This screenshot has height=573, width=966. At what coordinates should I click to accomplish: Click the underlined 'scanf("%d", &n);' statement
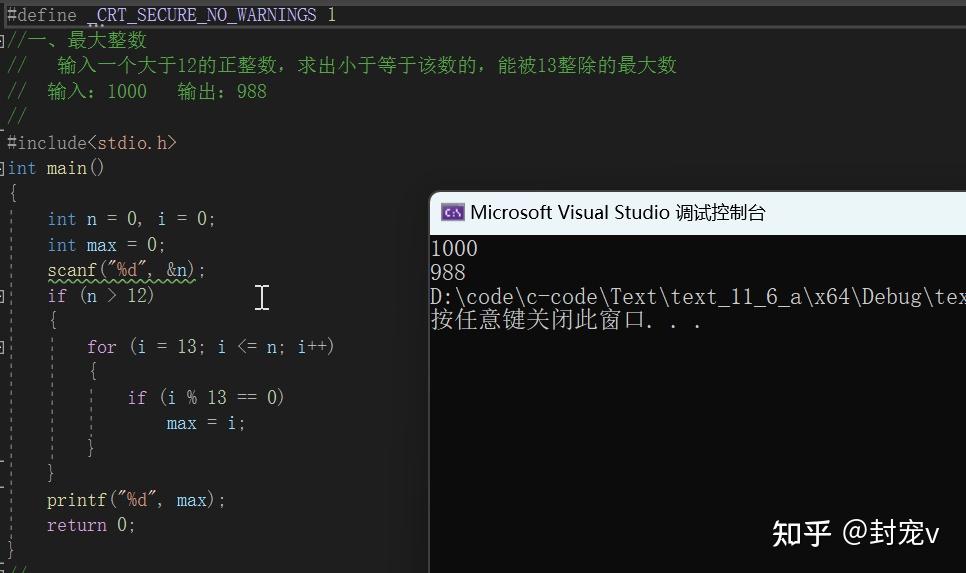pos(126,270)
